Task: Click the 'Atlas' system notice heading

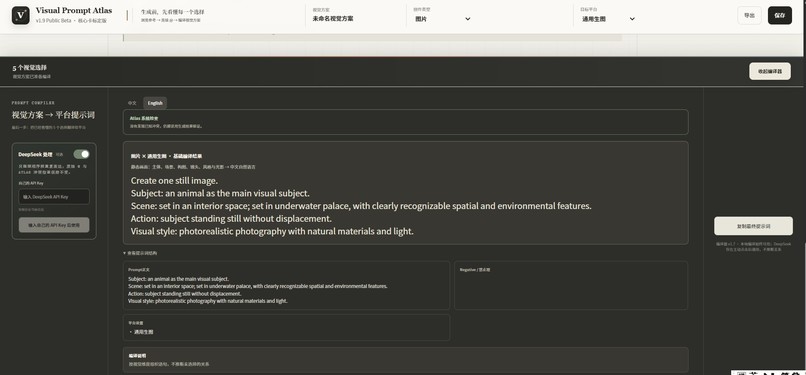Action: tap(144, 118)
